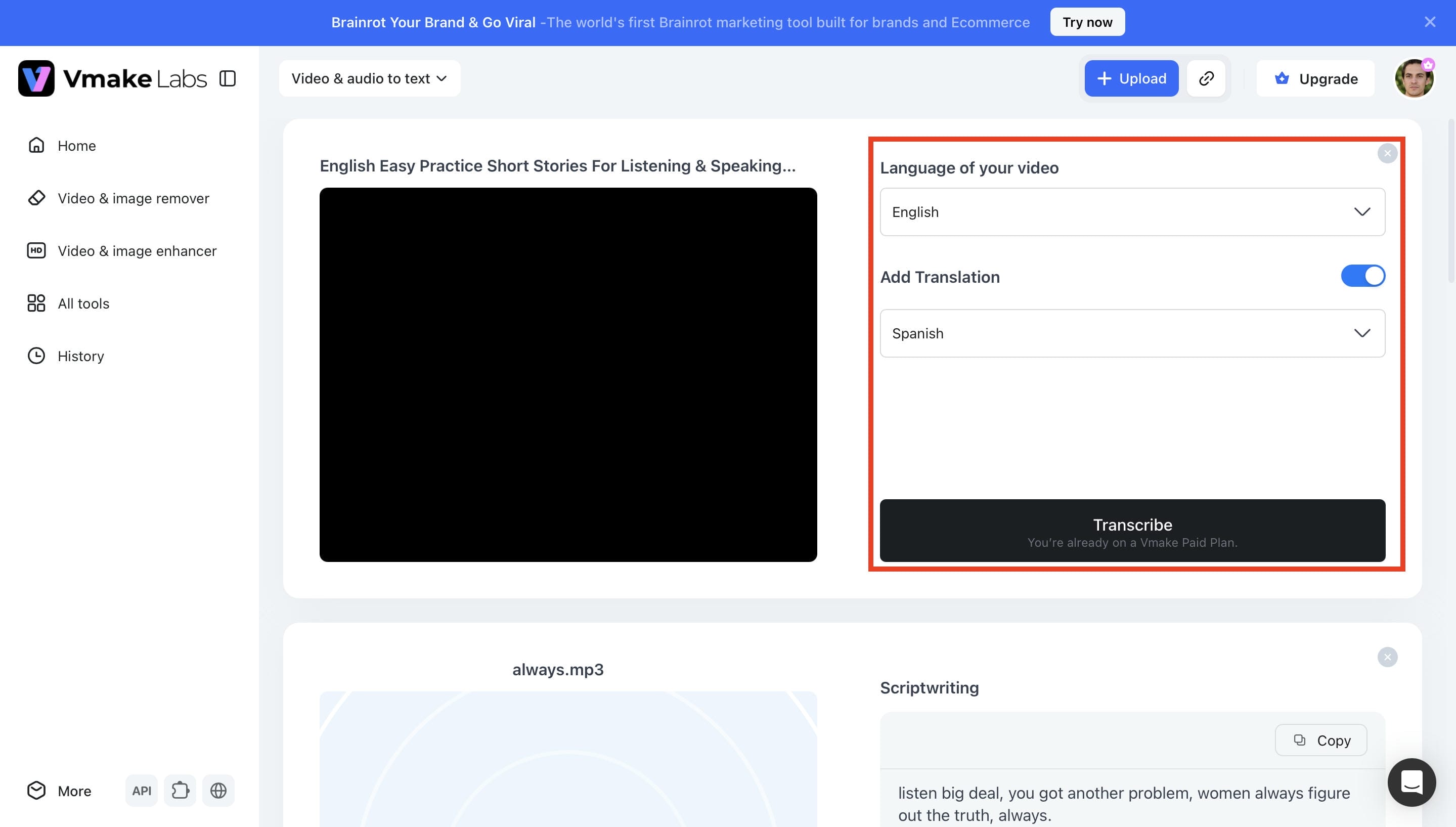Click the English Easy Practice video title
This screenshot has height=827, width=1456.
pos(558,166)
